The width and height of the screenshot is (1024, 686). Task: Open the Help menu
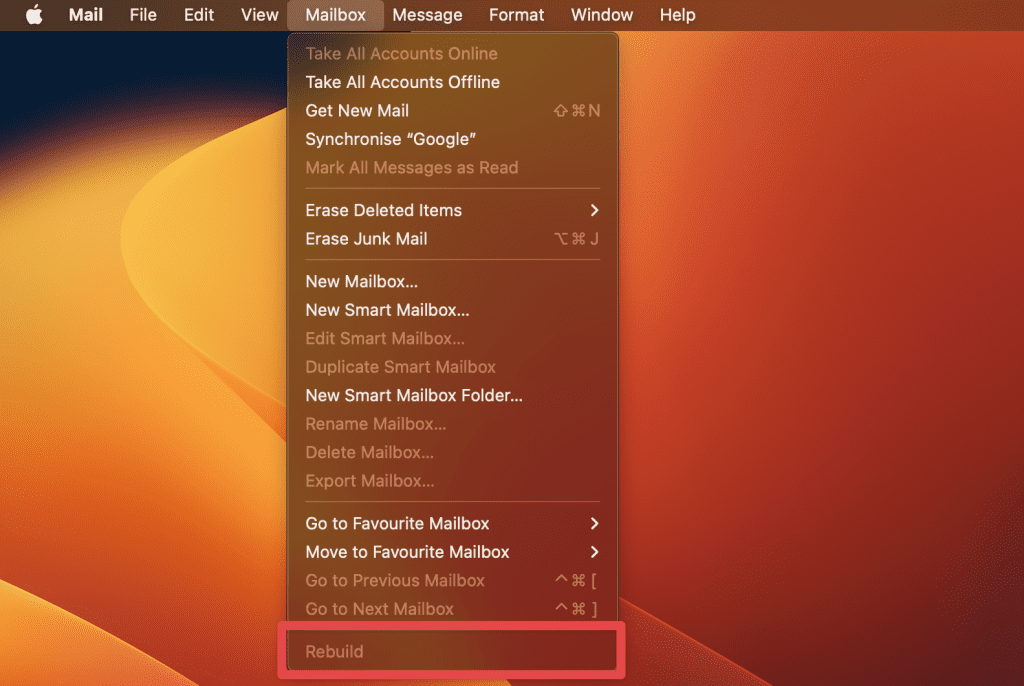coord(677,14)
